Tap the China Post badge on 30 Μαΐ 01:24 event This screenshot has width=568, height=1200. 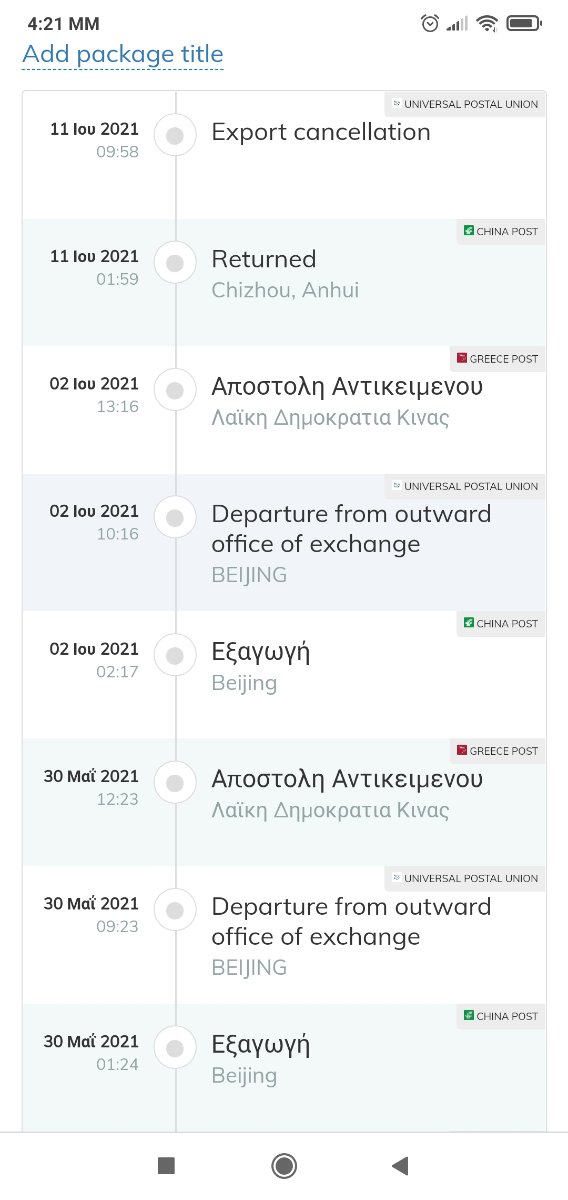coord(500,1016)
